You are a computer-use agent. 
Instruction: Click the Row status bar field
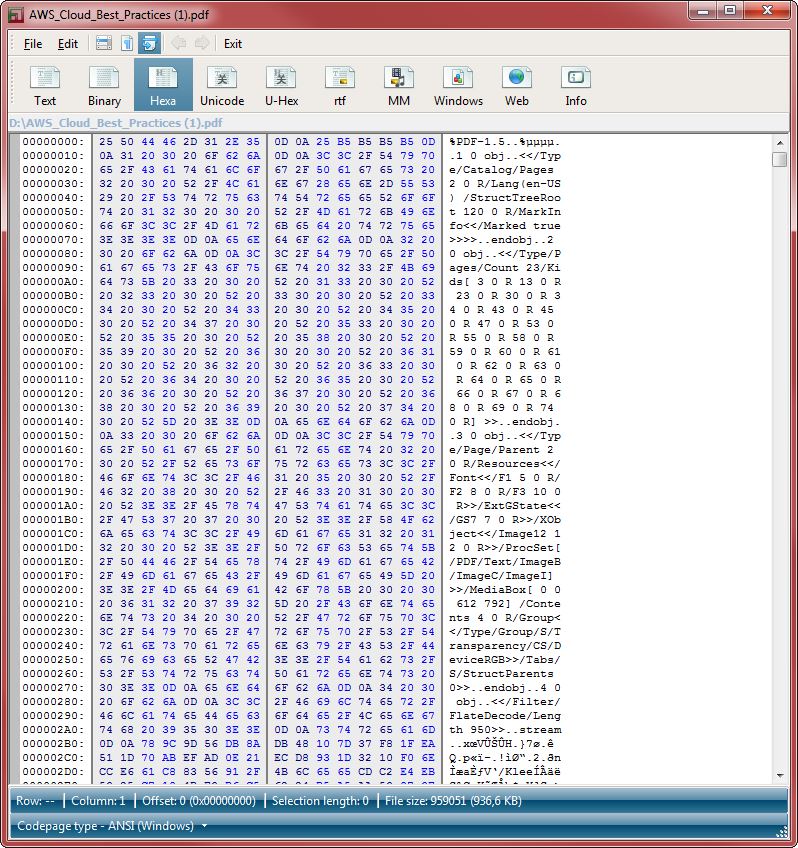[35, 801]
